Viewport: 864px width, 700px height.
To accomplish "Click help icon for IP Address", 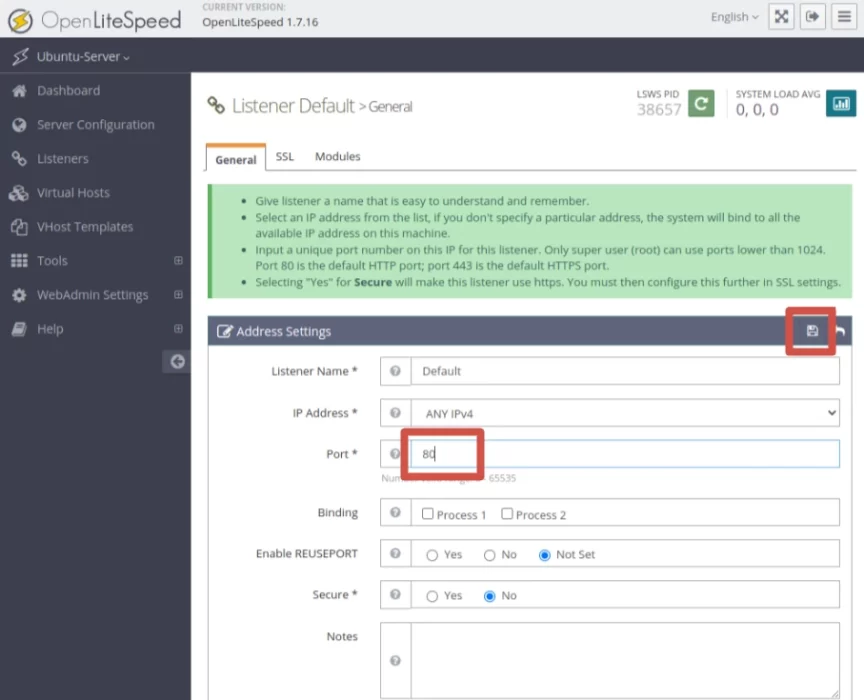I will pos(395,413).
